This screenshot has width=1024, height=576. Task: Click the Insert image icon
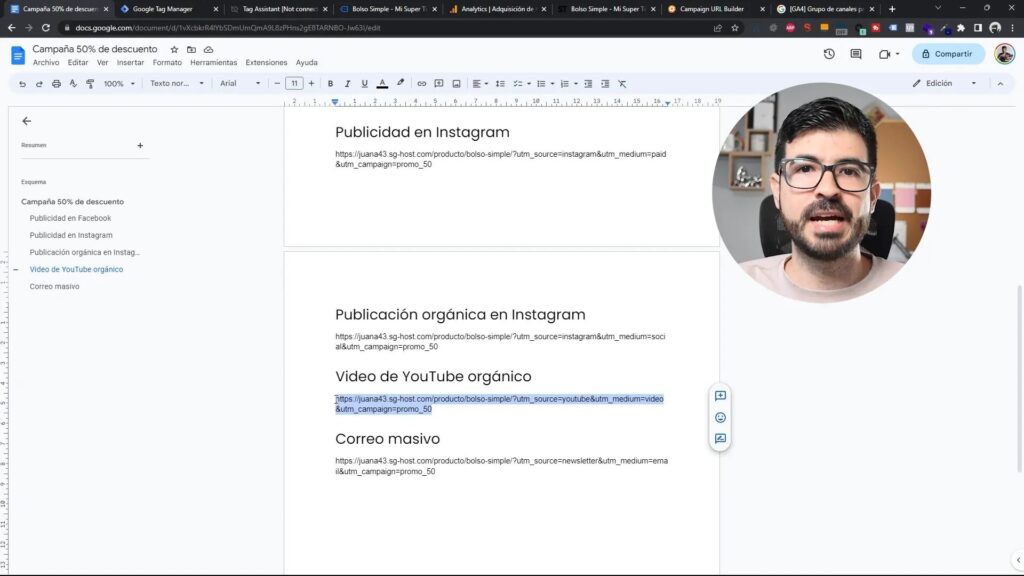point(456,84)
